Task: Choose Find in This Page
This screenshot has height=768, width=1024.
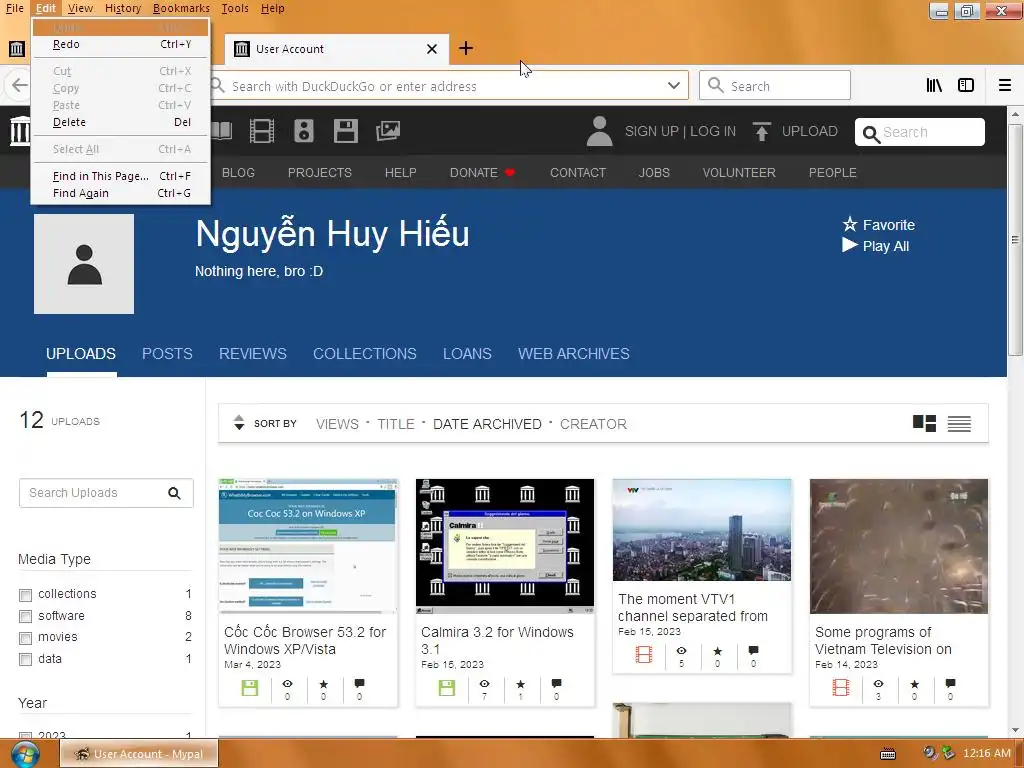Action: coord(121,176)
